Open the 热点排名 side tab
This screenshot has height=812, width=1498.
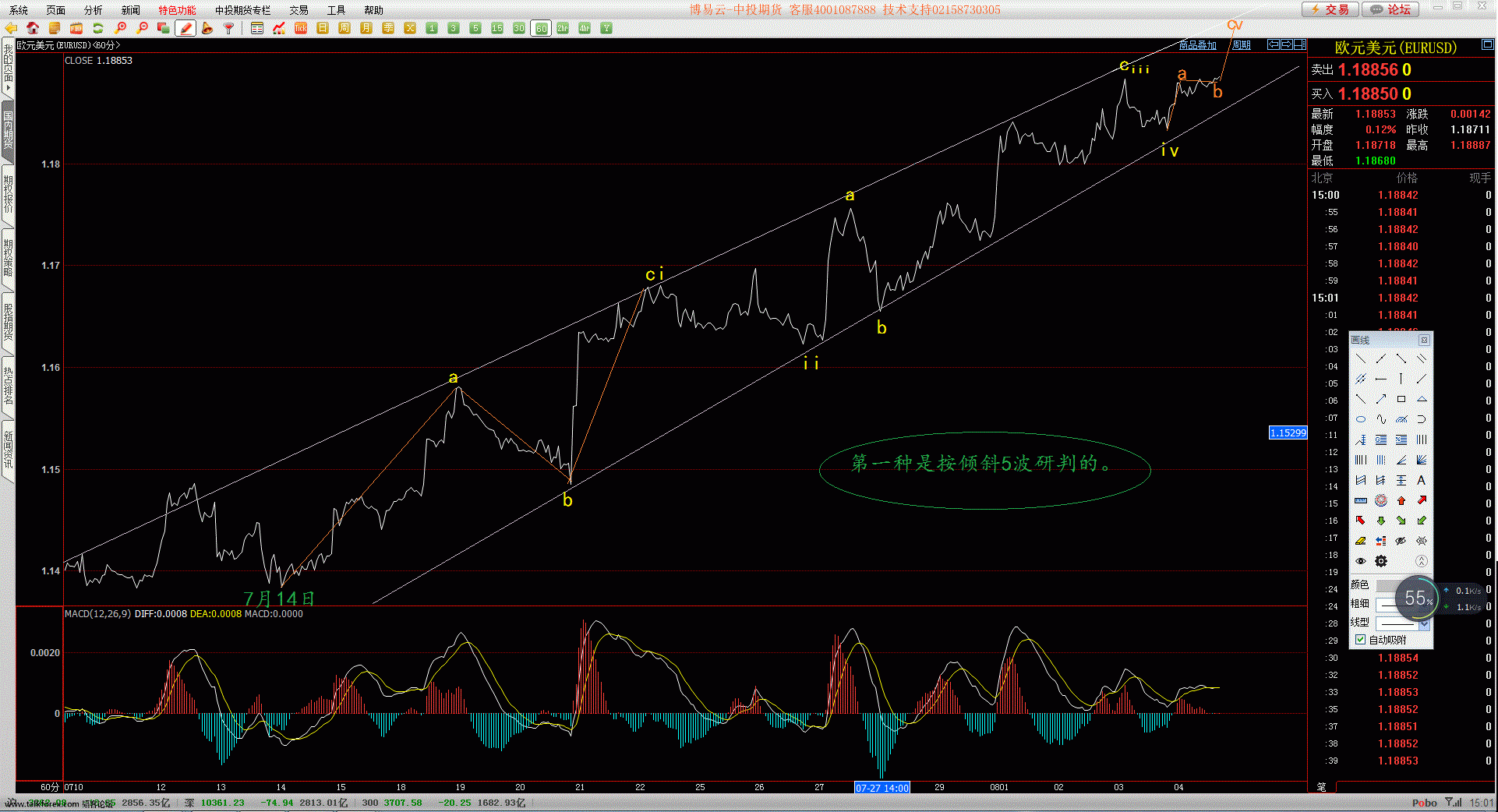(8, 387)
